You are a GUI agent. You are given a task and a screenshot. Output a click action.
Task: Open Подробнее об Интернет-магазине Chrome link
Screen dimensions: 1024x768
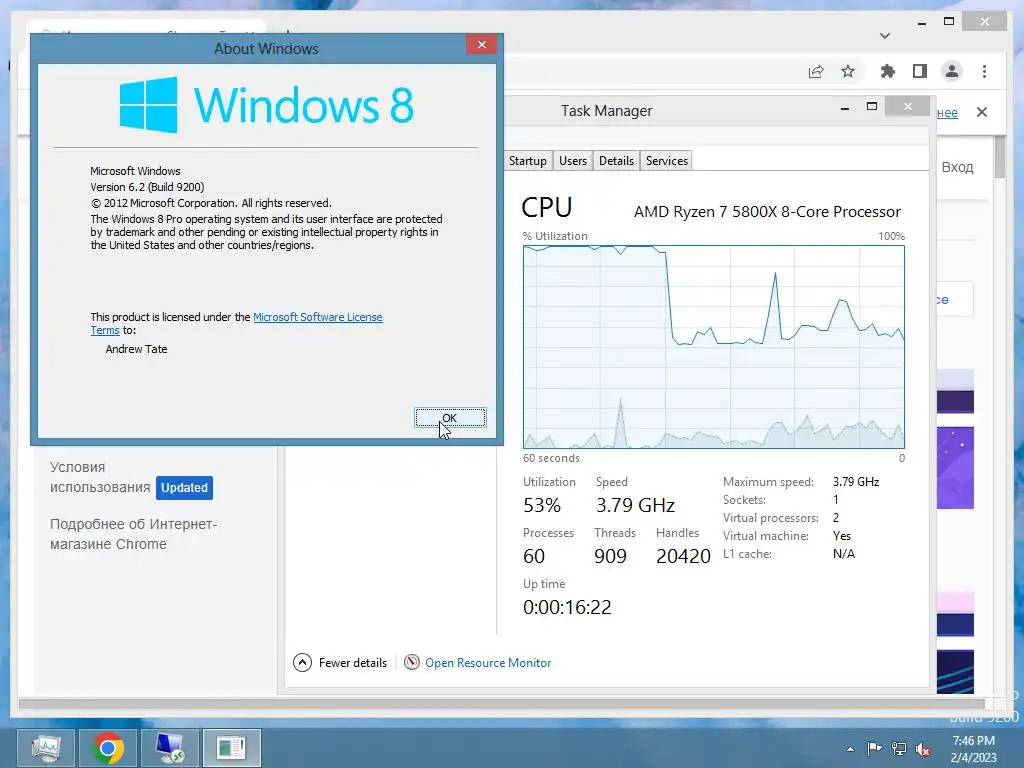click(x=134, y=534)
